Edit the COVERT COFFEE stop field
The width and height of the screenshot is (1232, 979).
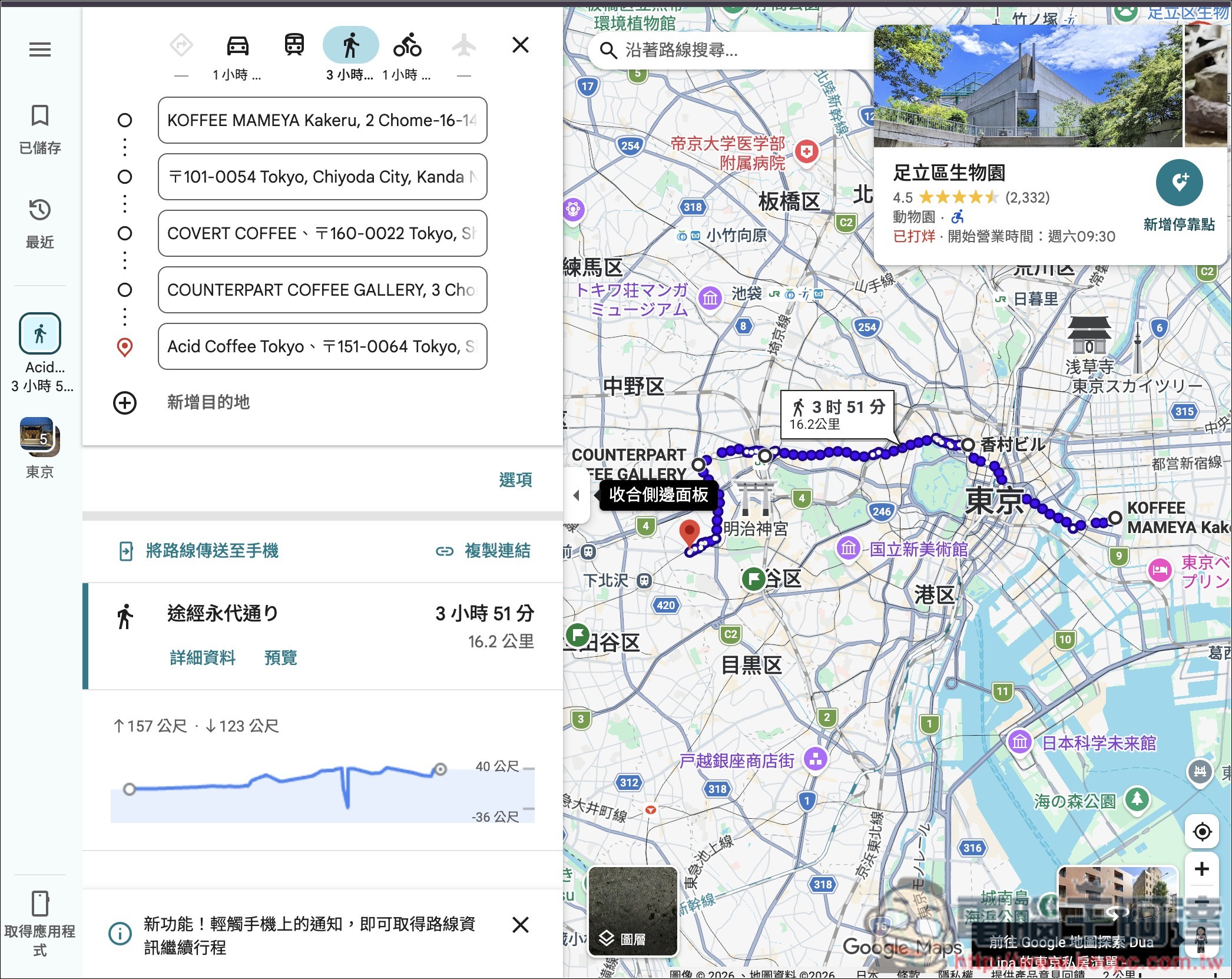tap(323, 233)
